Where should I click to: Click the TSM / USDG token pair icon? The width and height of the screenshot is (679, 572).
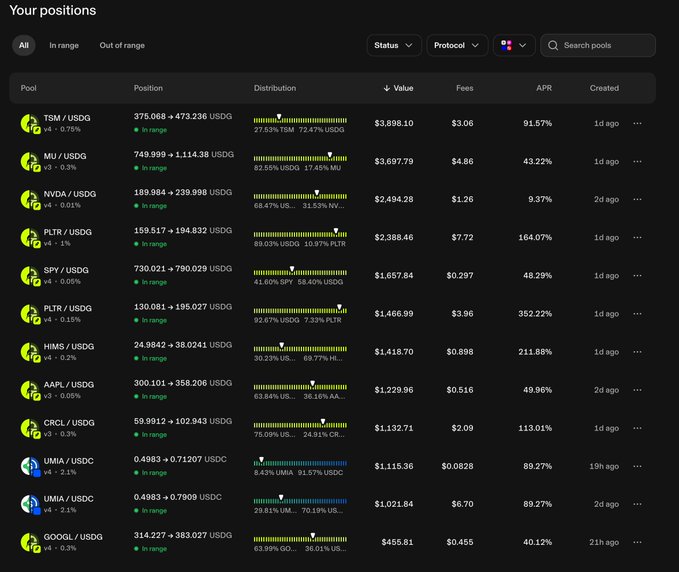tap(30, 124)
